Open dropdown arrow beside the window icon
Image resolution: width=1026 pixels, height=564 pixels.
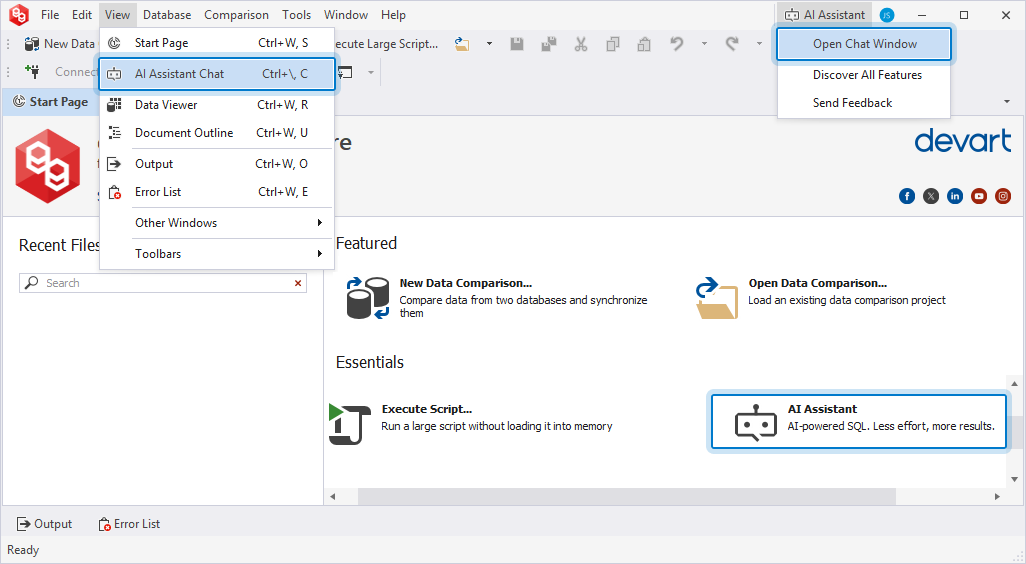coord(370,72)
